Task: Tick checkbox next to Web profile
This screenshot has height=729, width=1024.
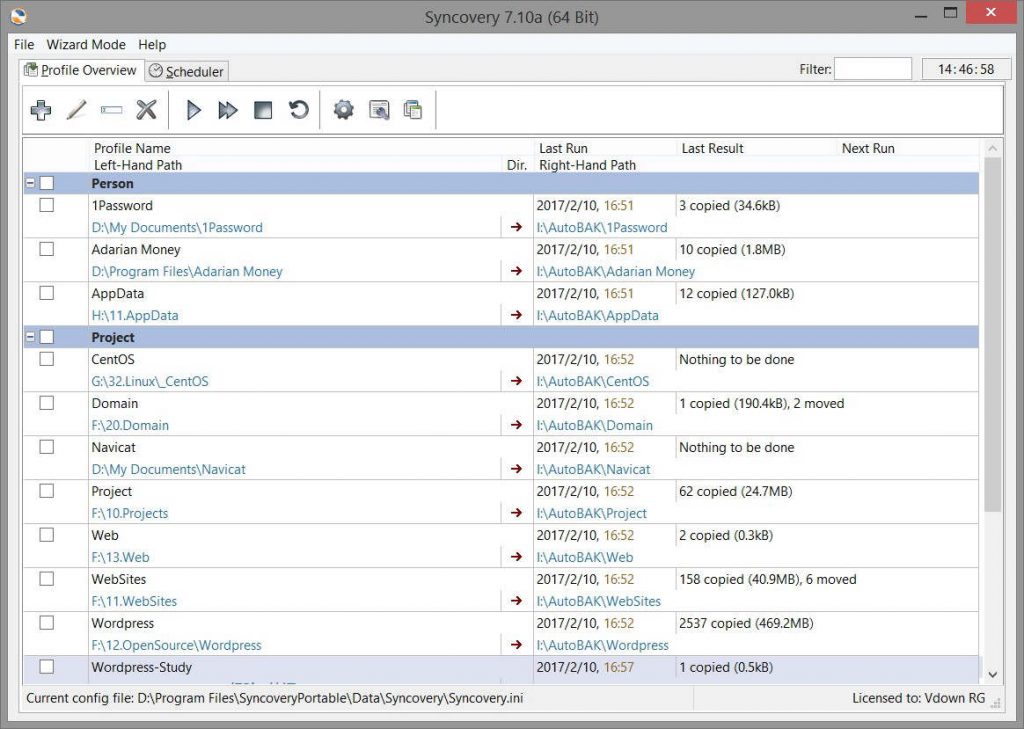Action: click(x=46, y=535)
